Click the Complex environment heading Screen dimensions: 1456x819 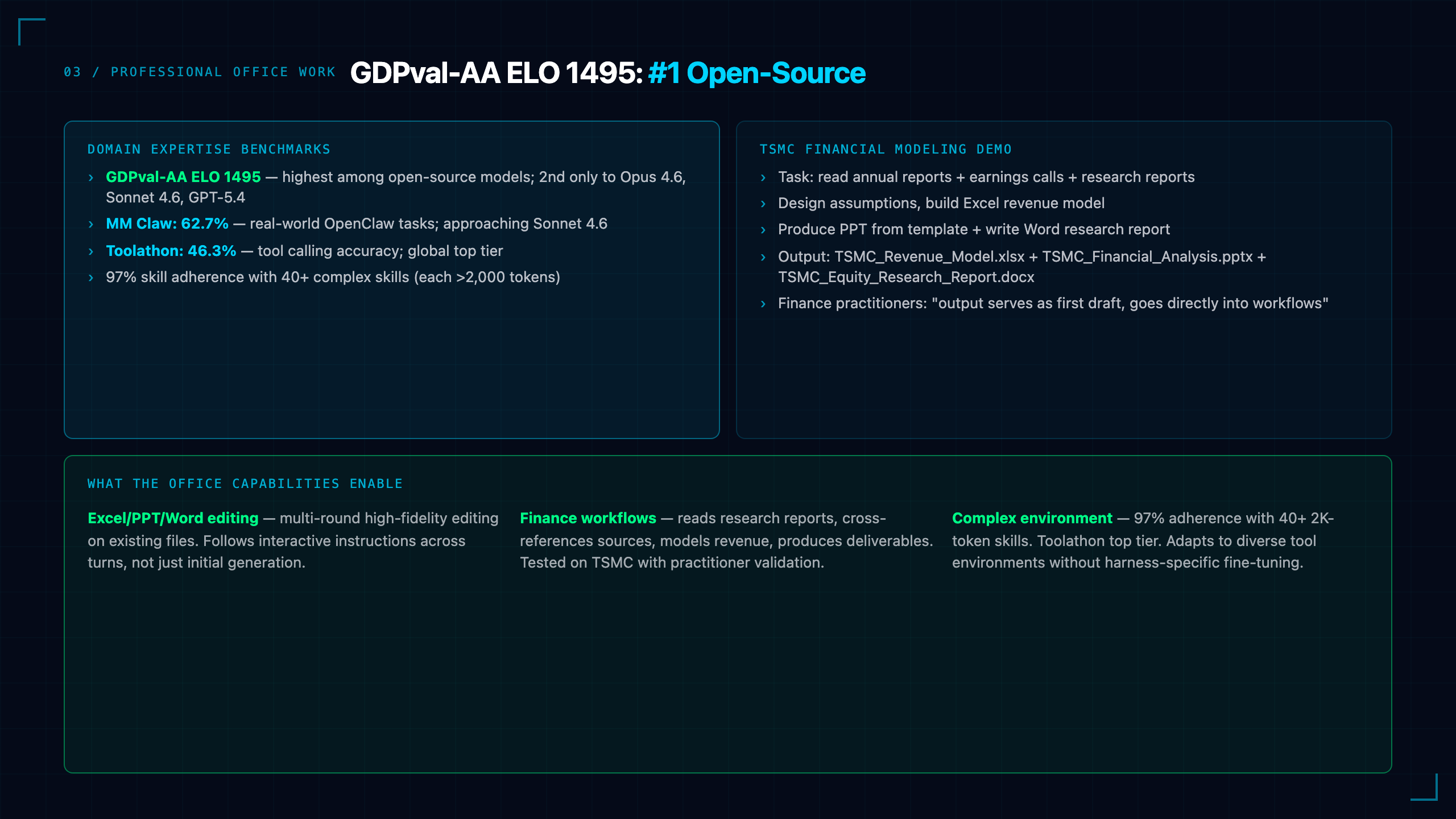[1032, 518]
